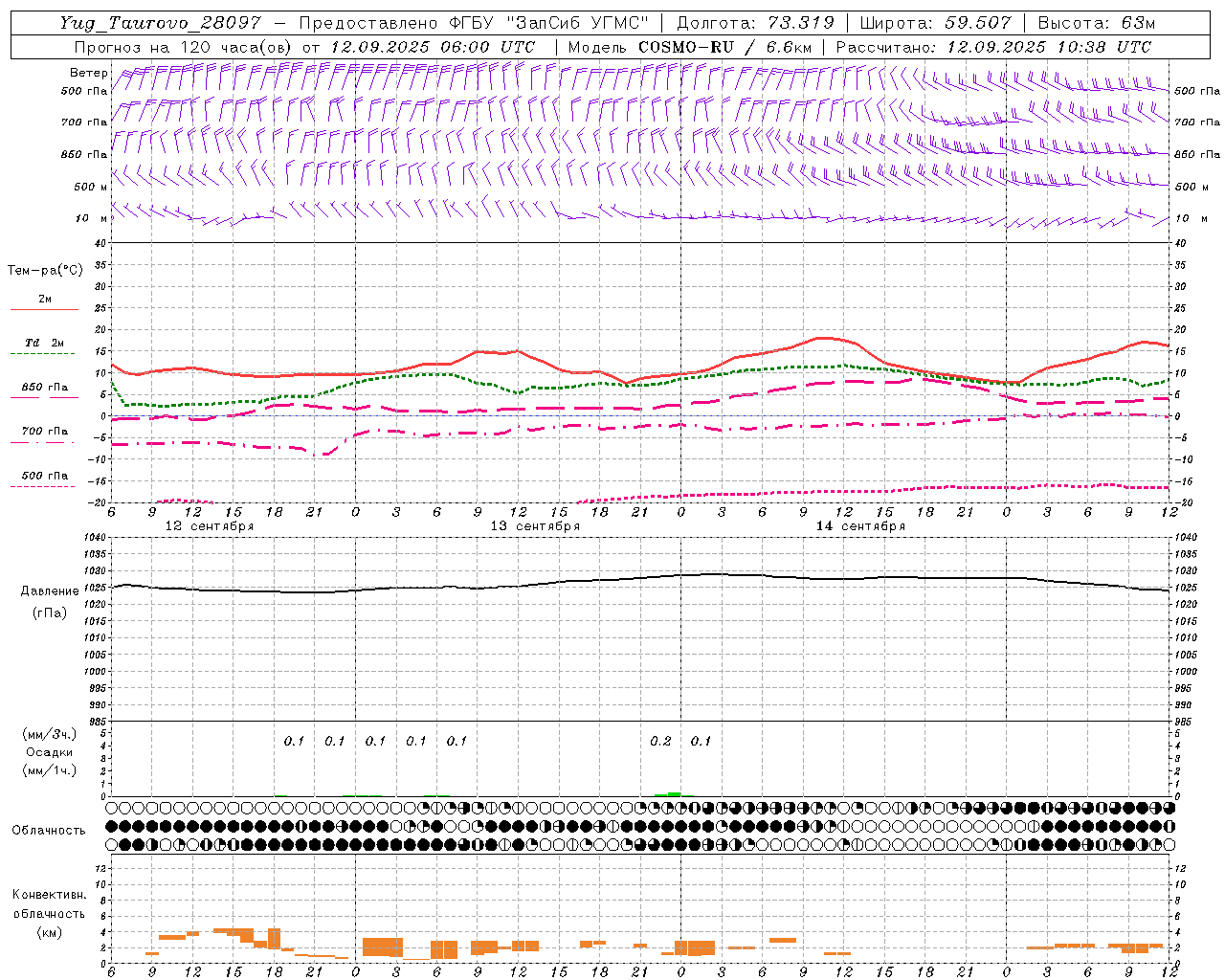The height and width of the screenshot is (980, 1225).
Task: Click the 'Осадки' precipitation label
Action: (x=49, y=752)
